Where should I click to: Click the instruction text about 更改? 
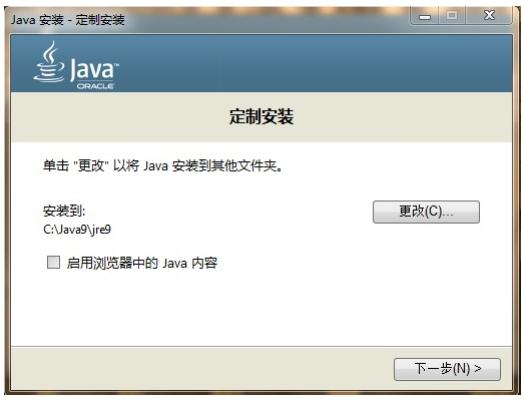pyautogui.click(x=163, y=165)
